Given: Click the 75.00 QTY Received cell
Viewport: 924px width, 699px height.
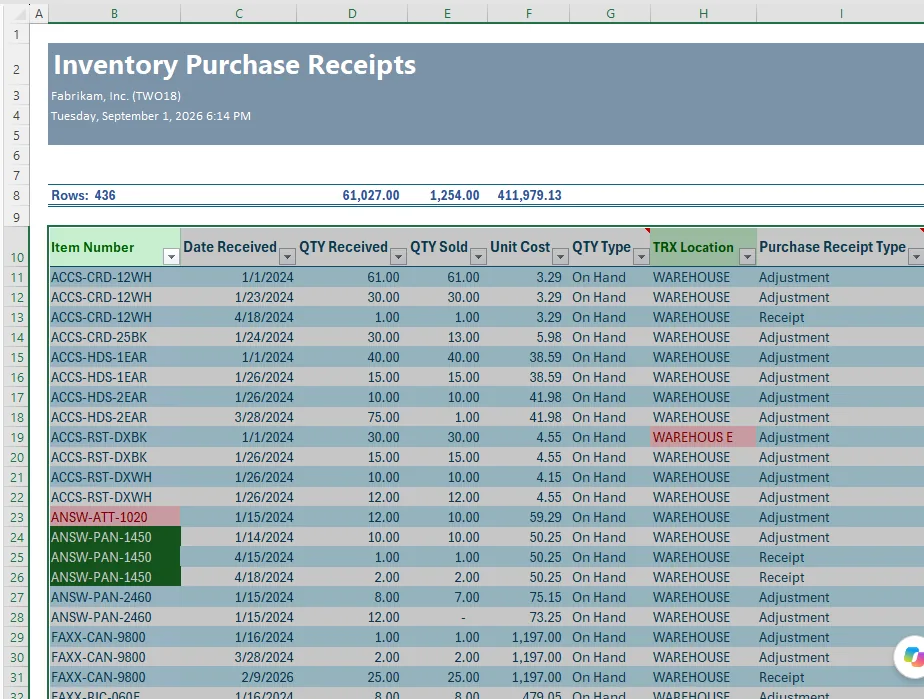Looking at the screenshot, I should (x=352, y=417).
